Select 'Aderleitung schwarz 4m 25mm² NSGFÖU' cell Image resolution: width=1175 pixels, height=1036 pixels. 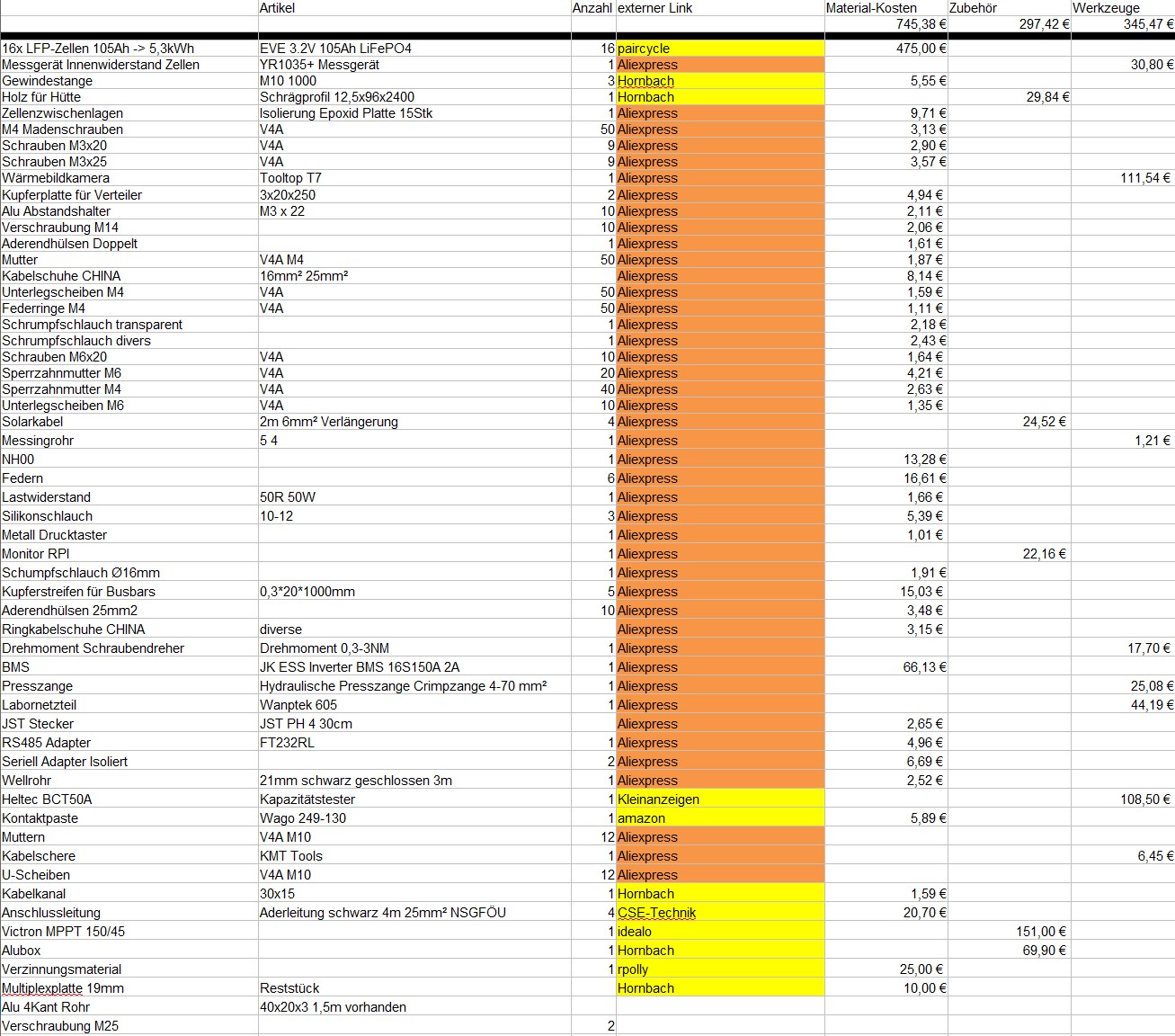pos(414,913)
